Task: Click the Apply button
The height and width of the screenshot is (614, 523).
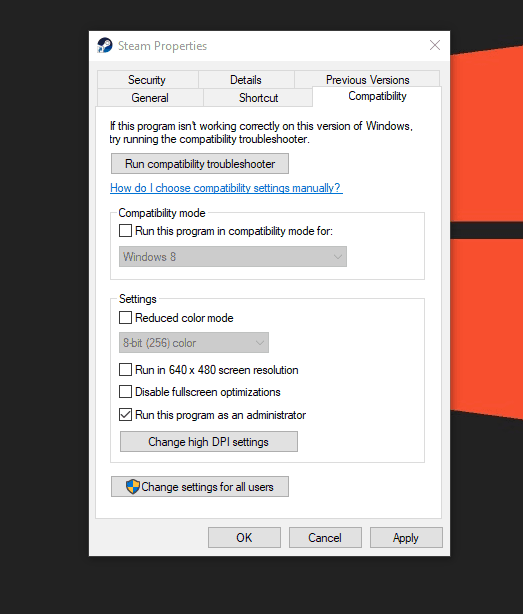Action: pyautogui.click(x=406, y=538)
